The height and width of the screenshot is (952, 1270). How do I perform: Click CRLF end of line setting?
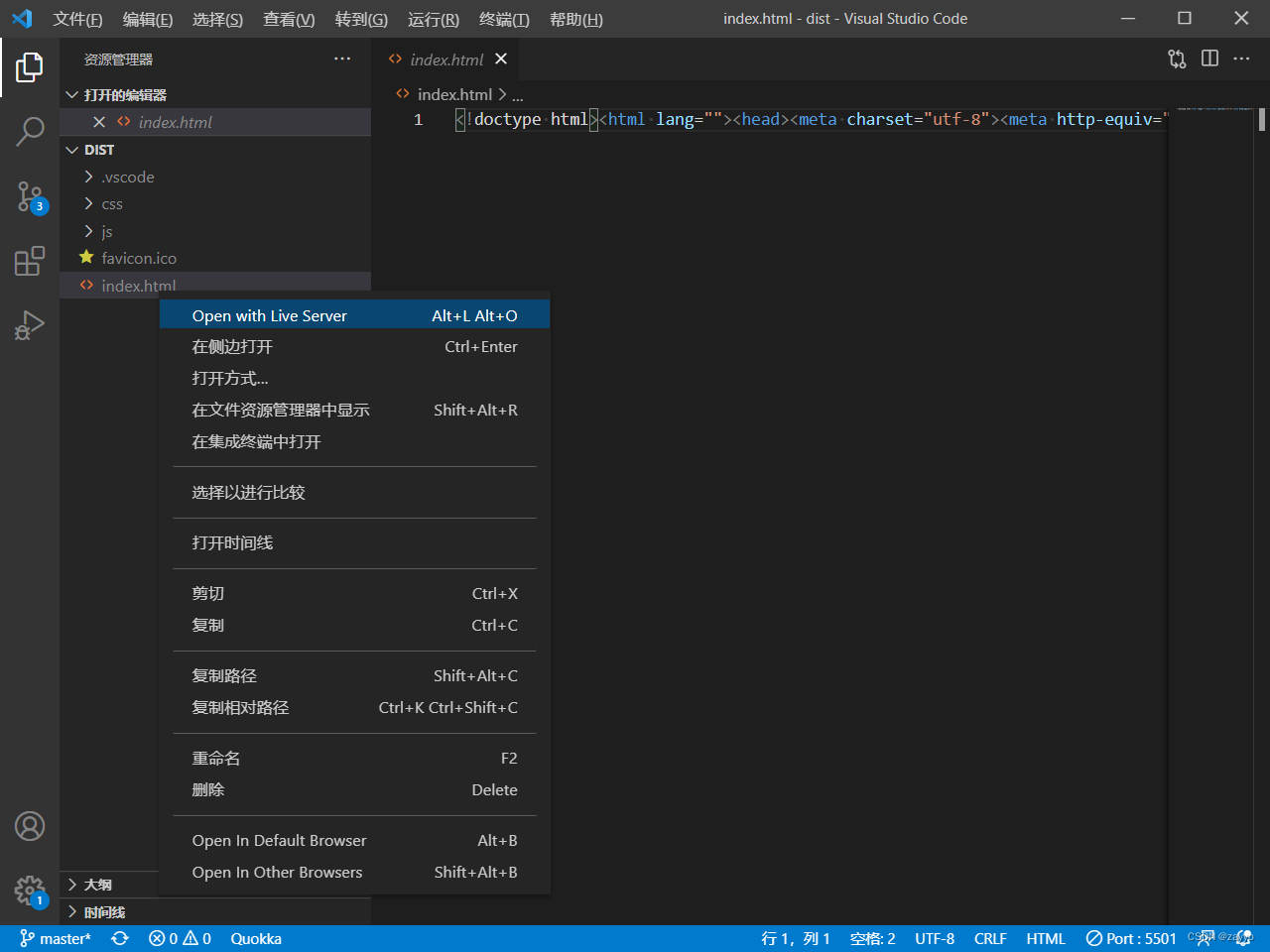[x=990, y=938]
